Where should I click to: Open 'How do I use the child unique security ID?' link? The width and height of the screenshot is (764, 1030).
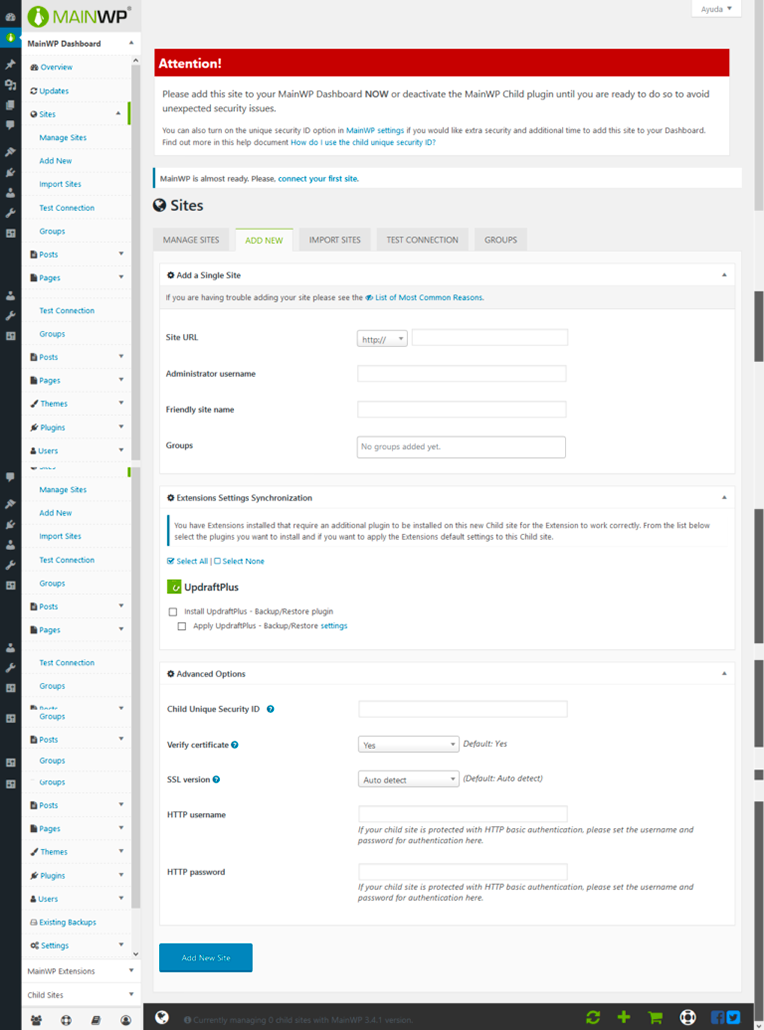(363, 142)
